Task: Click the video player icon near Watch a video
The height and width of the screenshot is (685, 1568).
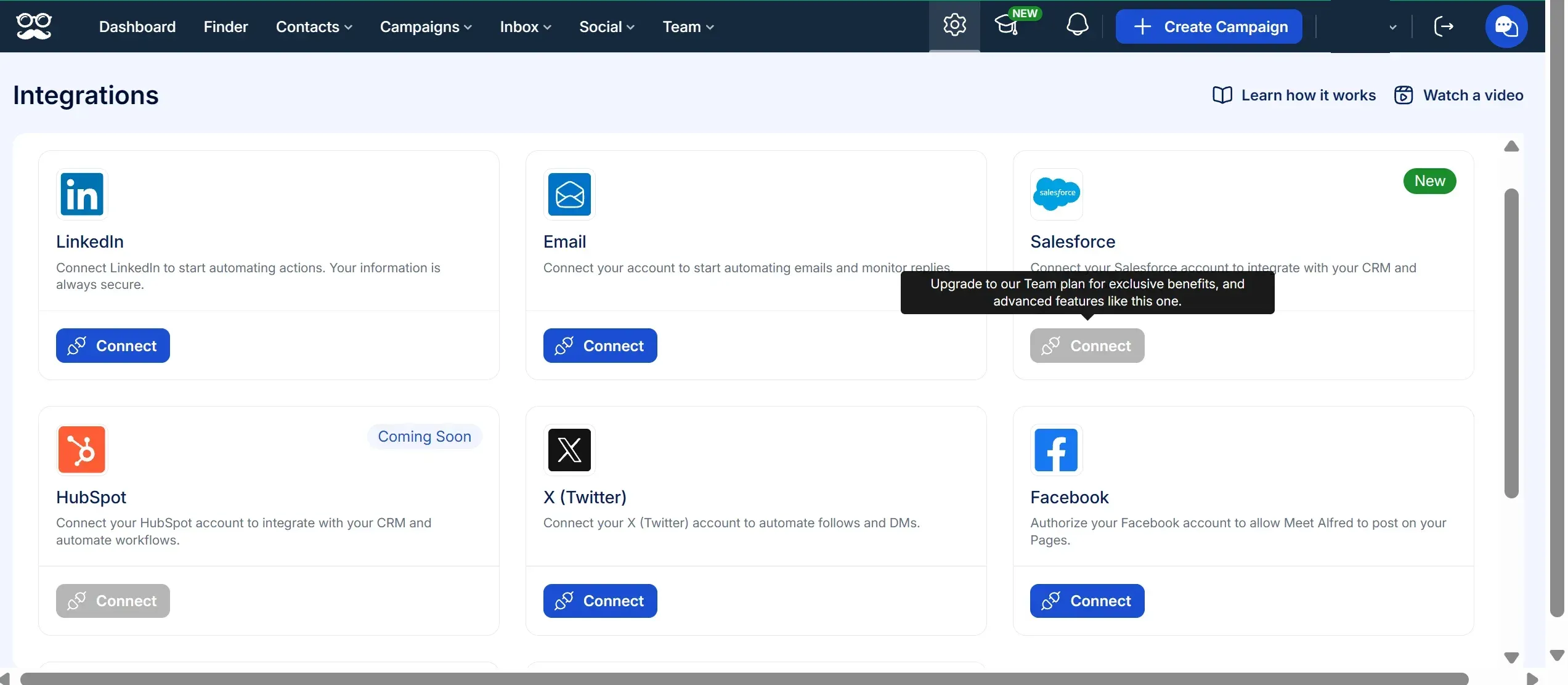Action: 1403,95
